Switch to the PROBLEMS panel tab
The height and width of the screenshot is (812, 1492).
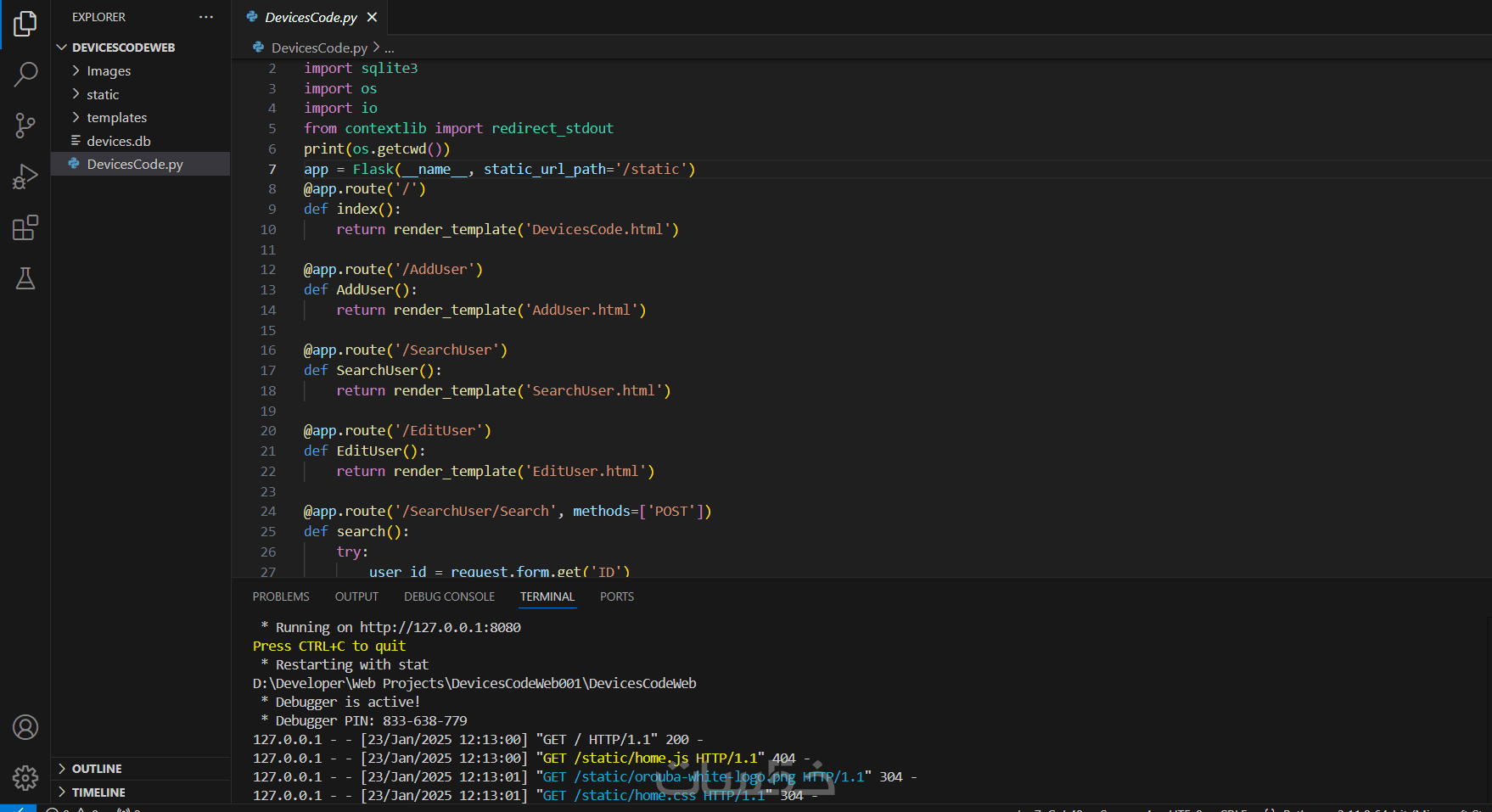click(281, 596)
